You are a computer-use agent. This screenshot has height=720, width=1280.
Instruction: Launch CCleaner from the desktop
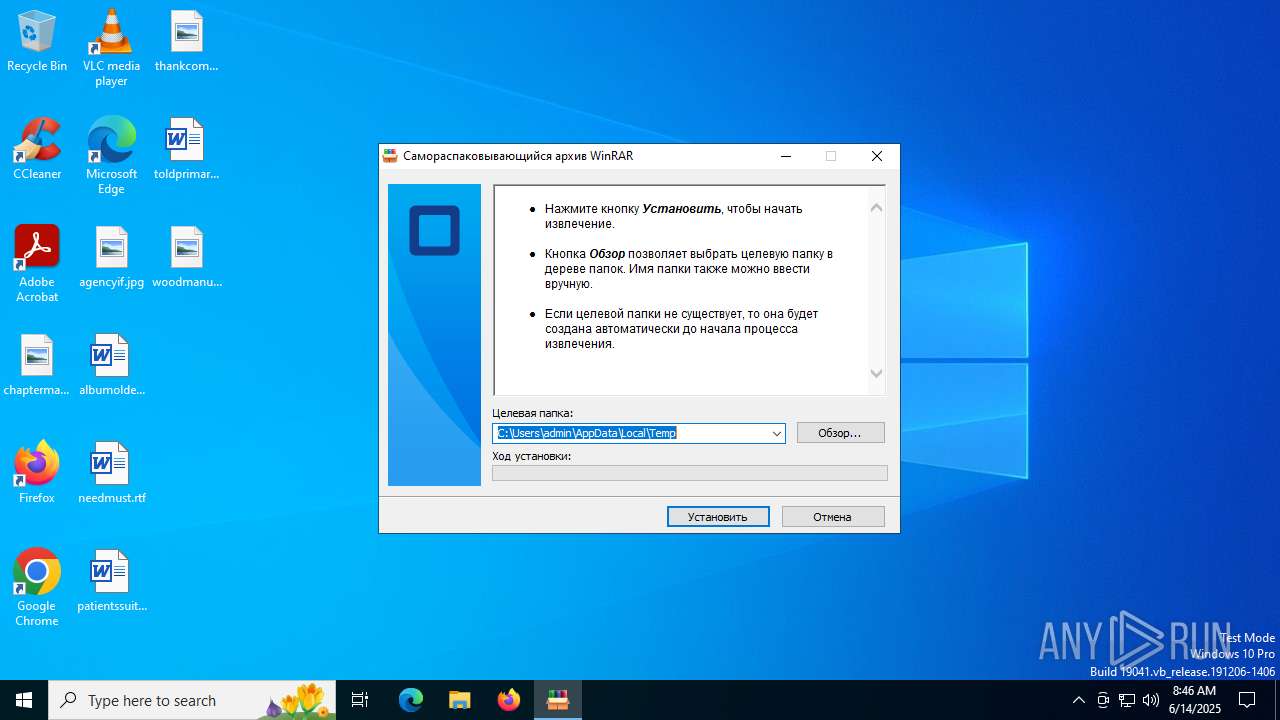[37, 149]
